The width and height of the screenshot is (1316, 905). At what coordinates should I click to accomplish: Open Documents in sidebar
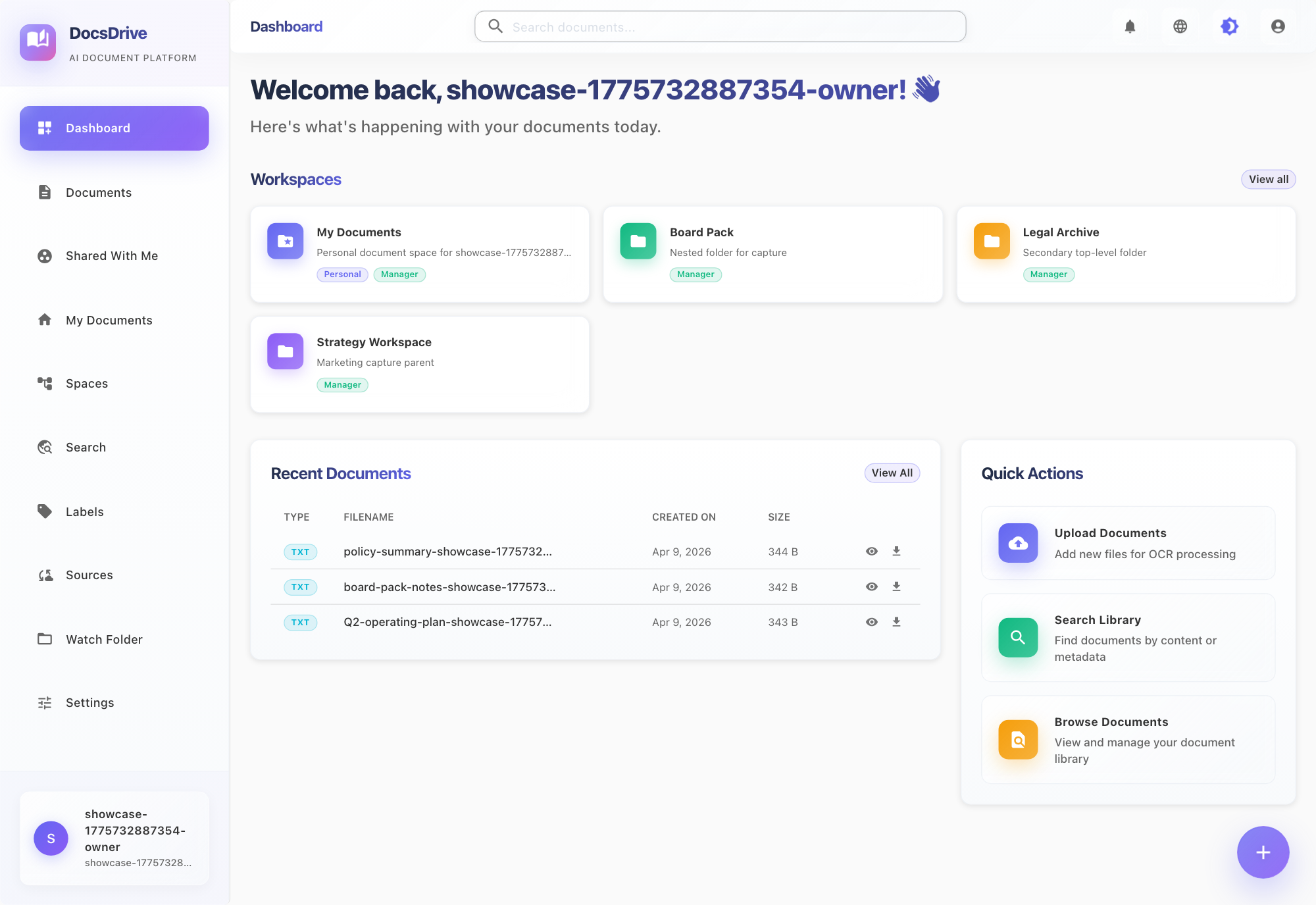click(114, 192)
